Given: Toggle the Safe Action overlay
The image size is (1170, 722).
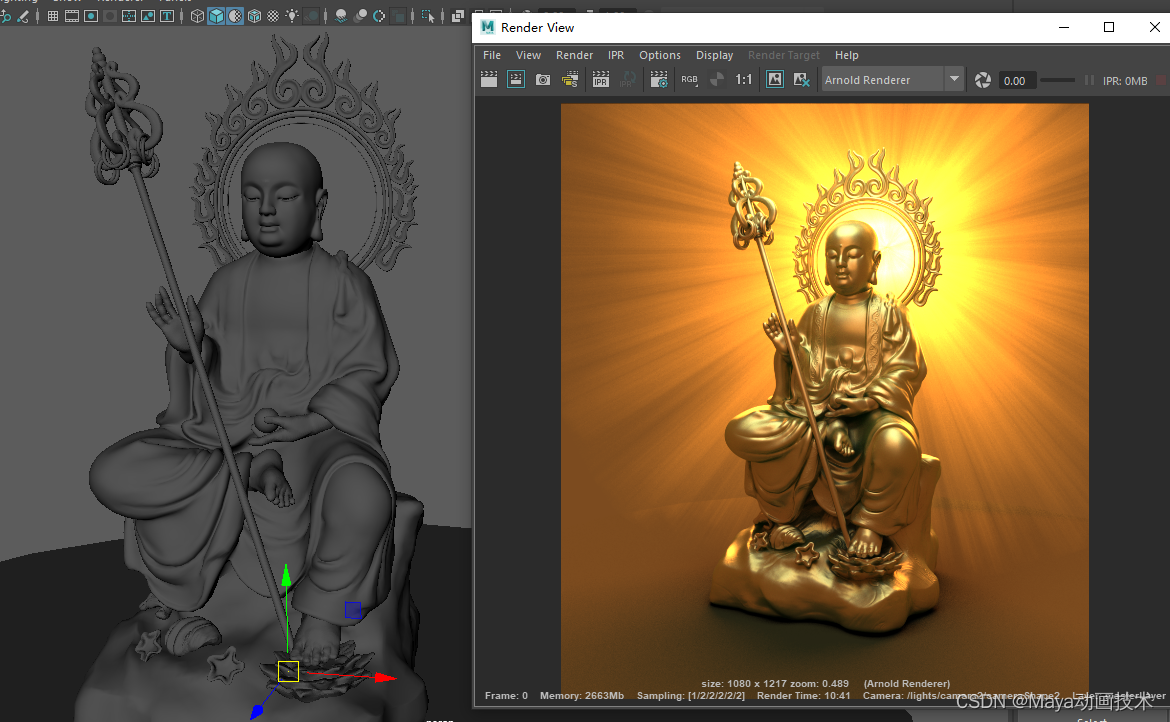Looking at the screenshot, I should pos(148,16).
